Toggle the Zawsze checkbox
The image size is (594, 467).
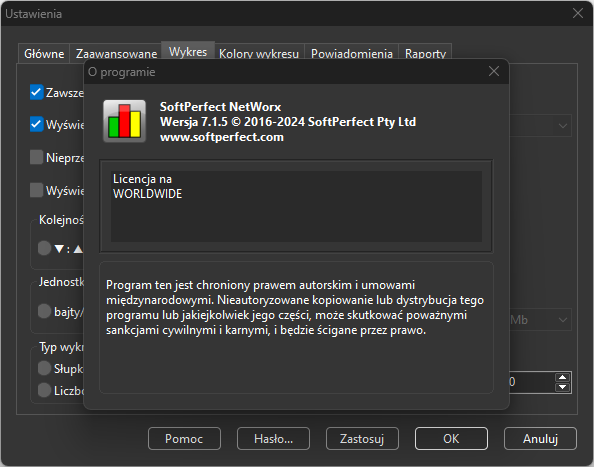pos(36,92)
